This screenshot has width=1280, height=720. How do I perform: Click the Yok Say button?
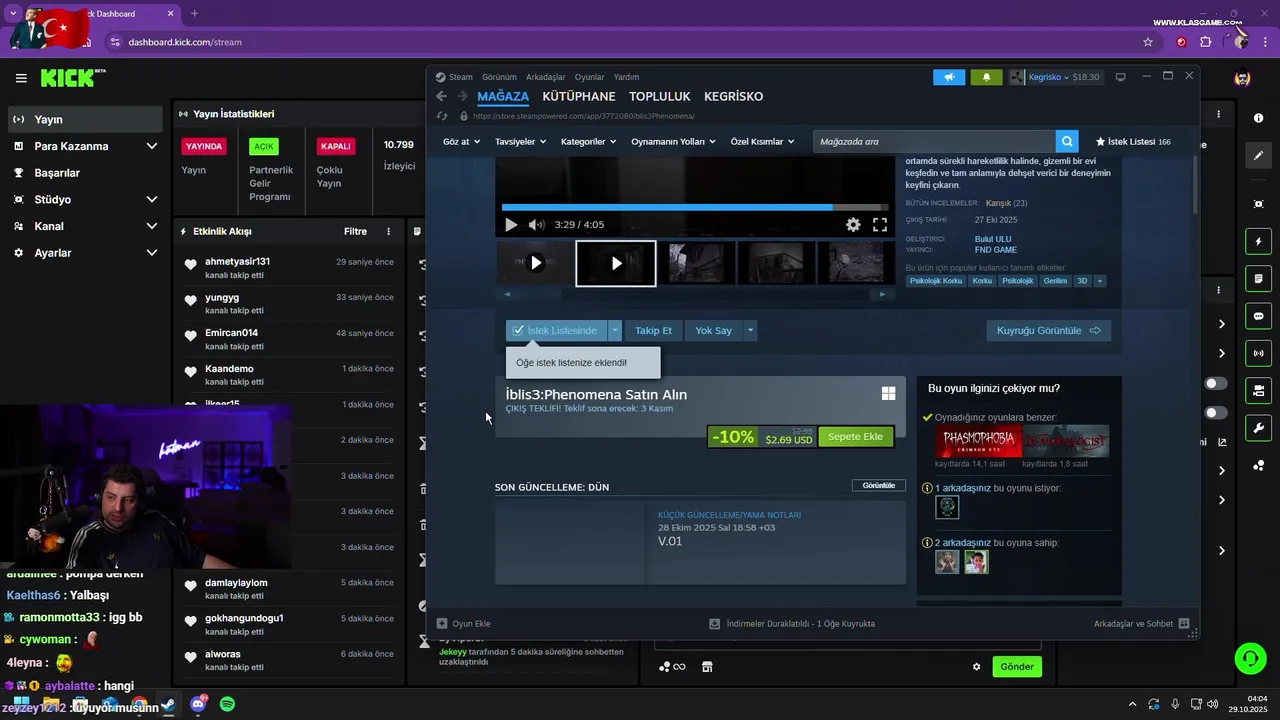point(714,330)
